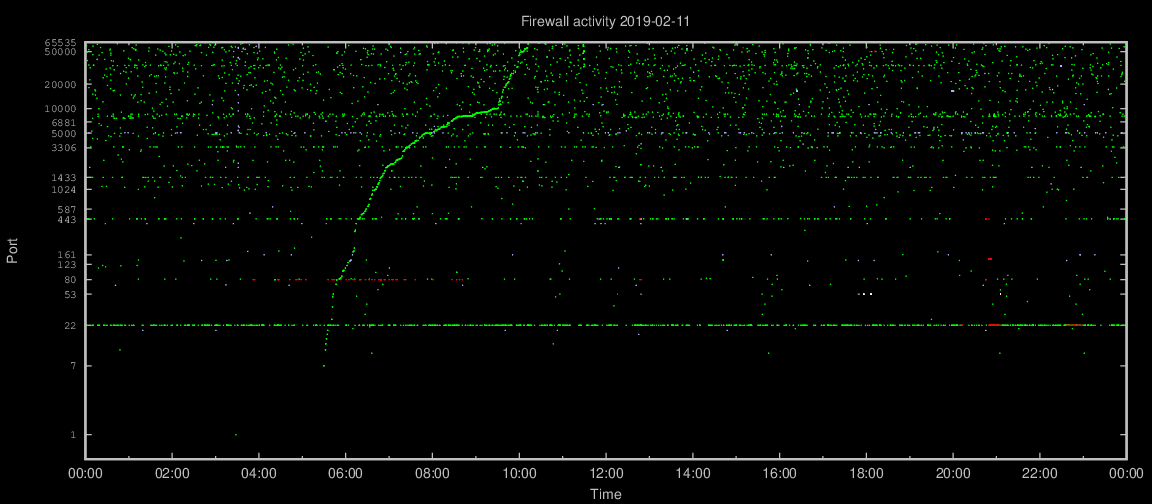The height and width of the screenshot is (504, 1152).
Task: Select the port axis label '443'
Action: click(67, 219)
